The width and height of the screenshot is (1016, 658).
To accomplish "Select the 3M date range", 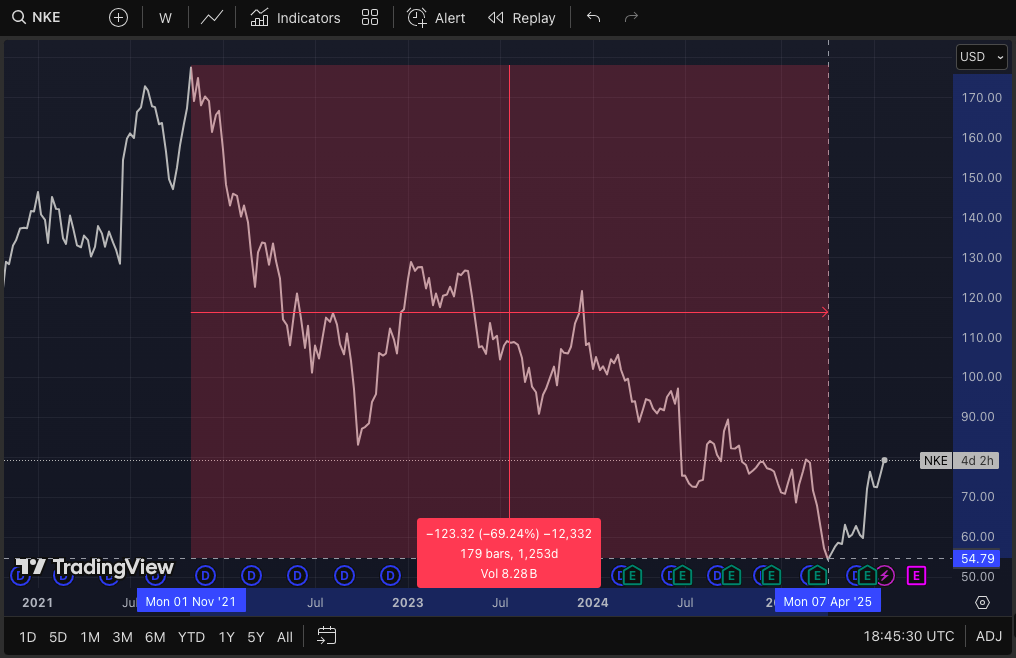I will (122, 637).
